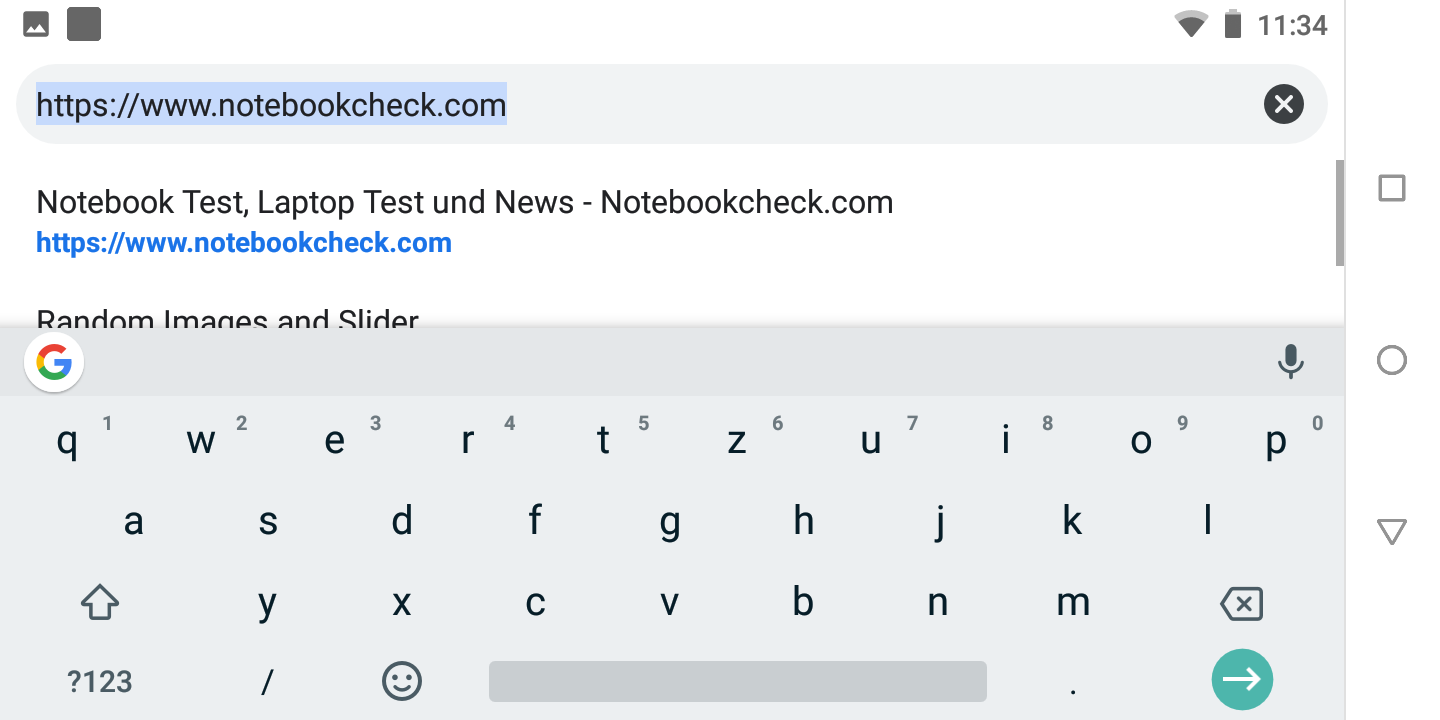The width and height of the screenshot is (1440, 720).
Task: Open the Notebookcheck.com suggestion link
Action: [x=464, y=221]
